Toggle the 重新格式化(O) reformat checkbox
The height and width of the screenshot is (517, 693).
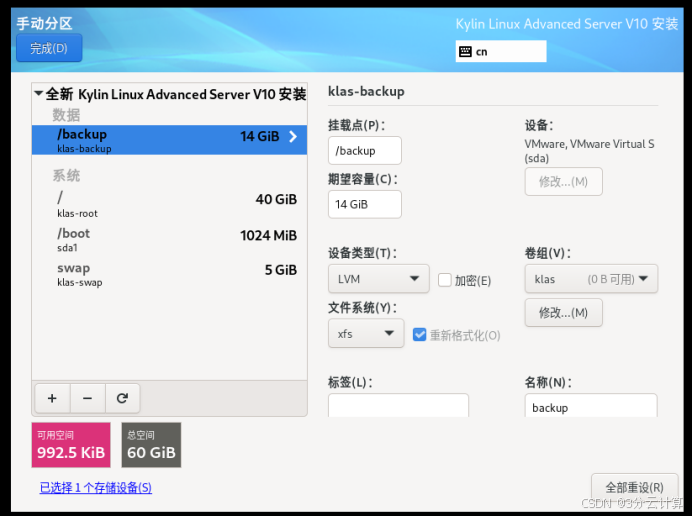419,335
